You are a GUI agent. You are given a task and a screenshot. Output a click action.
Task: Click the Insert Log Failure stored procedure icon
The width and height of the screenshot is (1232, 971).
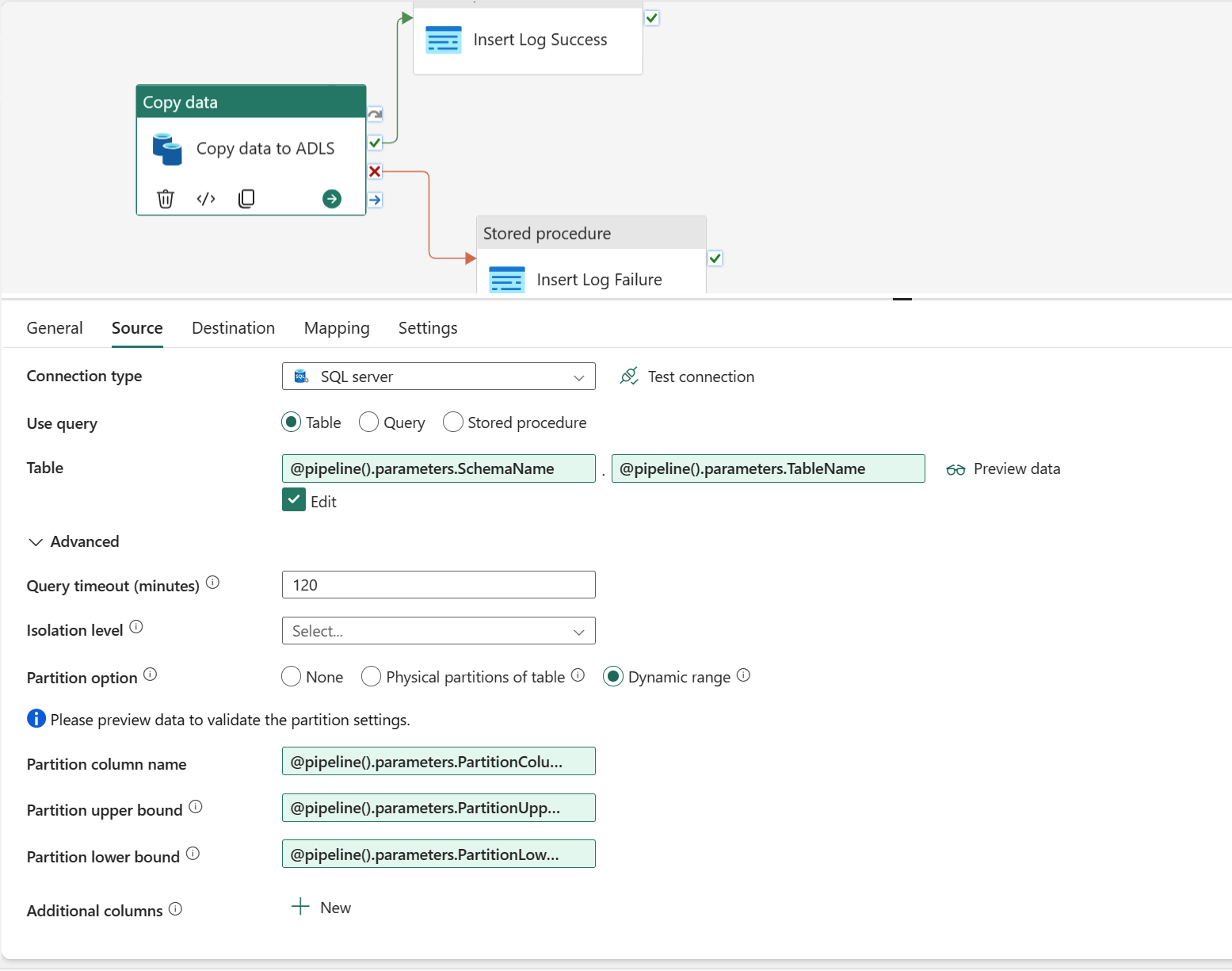coord(507,279)
